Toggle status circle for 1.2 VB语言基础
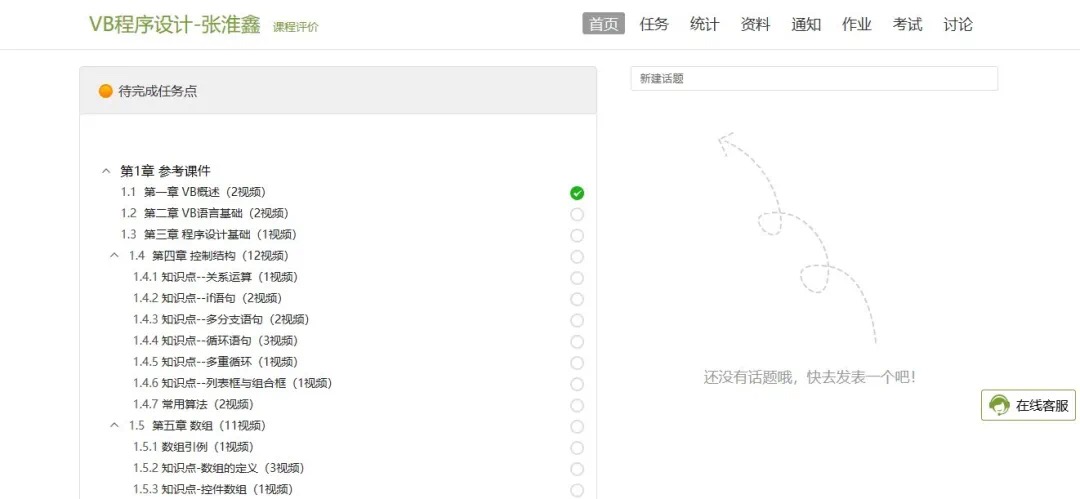 [577, 214]
